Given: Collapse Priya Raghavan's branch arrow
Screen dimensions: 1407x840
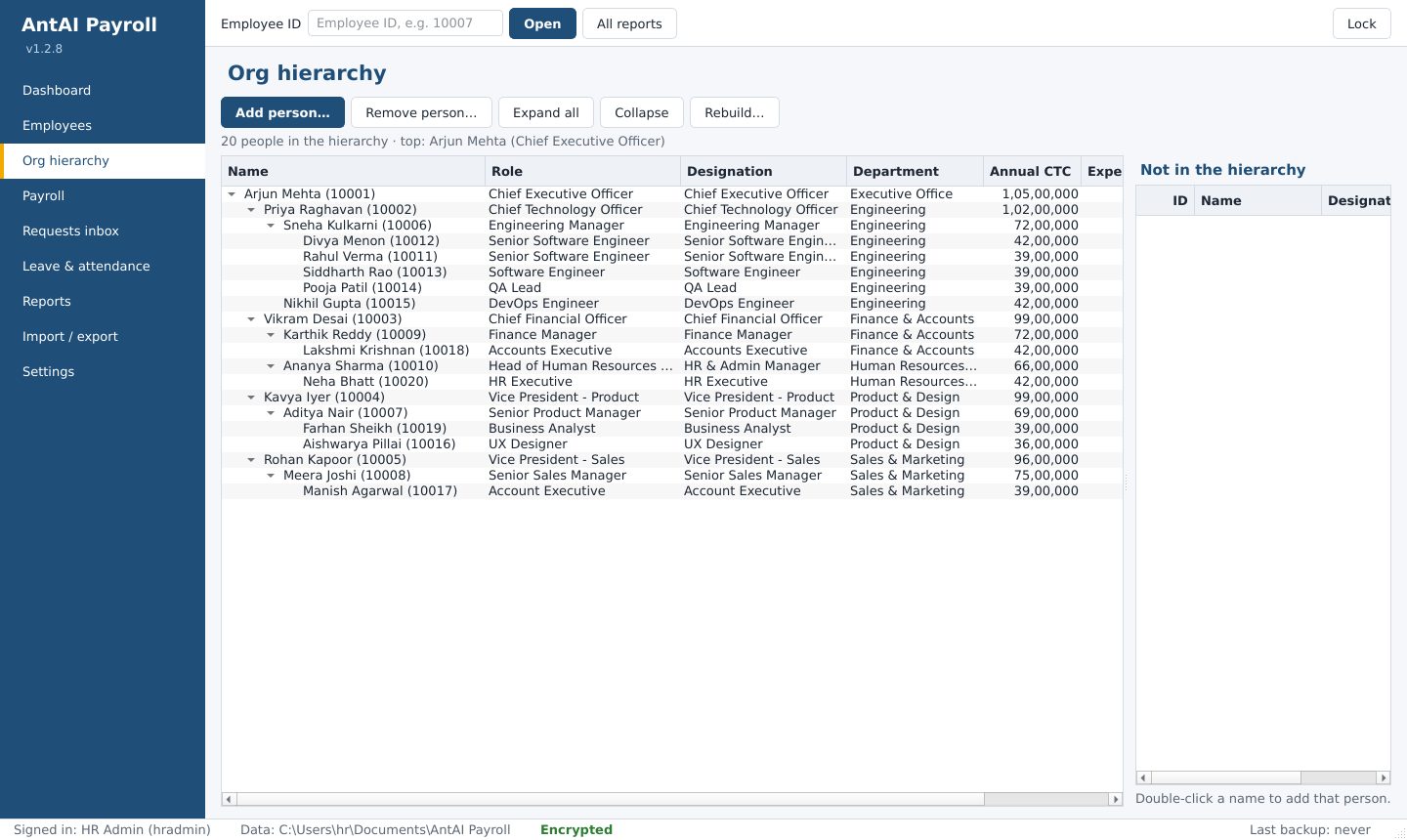Looking at the screenshot, I should click(251, 210).
